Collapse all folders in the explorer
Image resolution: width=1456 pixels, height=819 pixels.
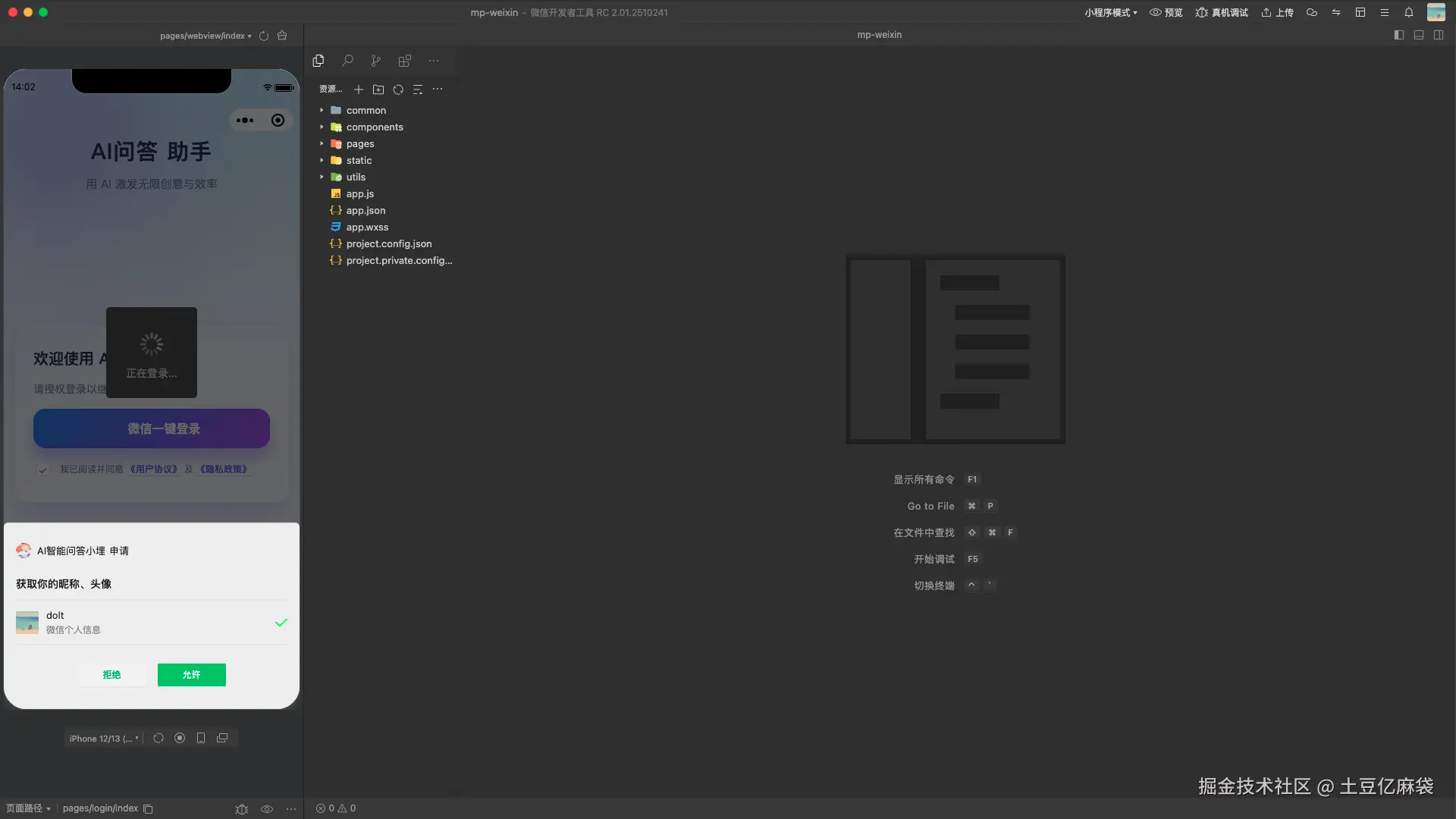[x=418, y=89]
